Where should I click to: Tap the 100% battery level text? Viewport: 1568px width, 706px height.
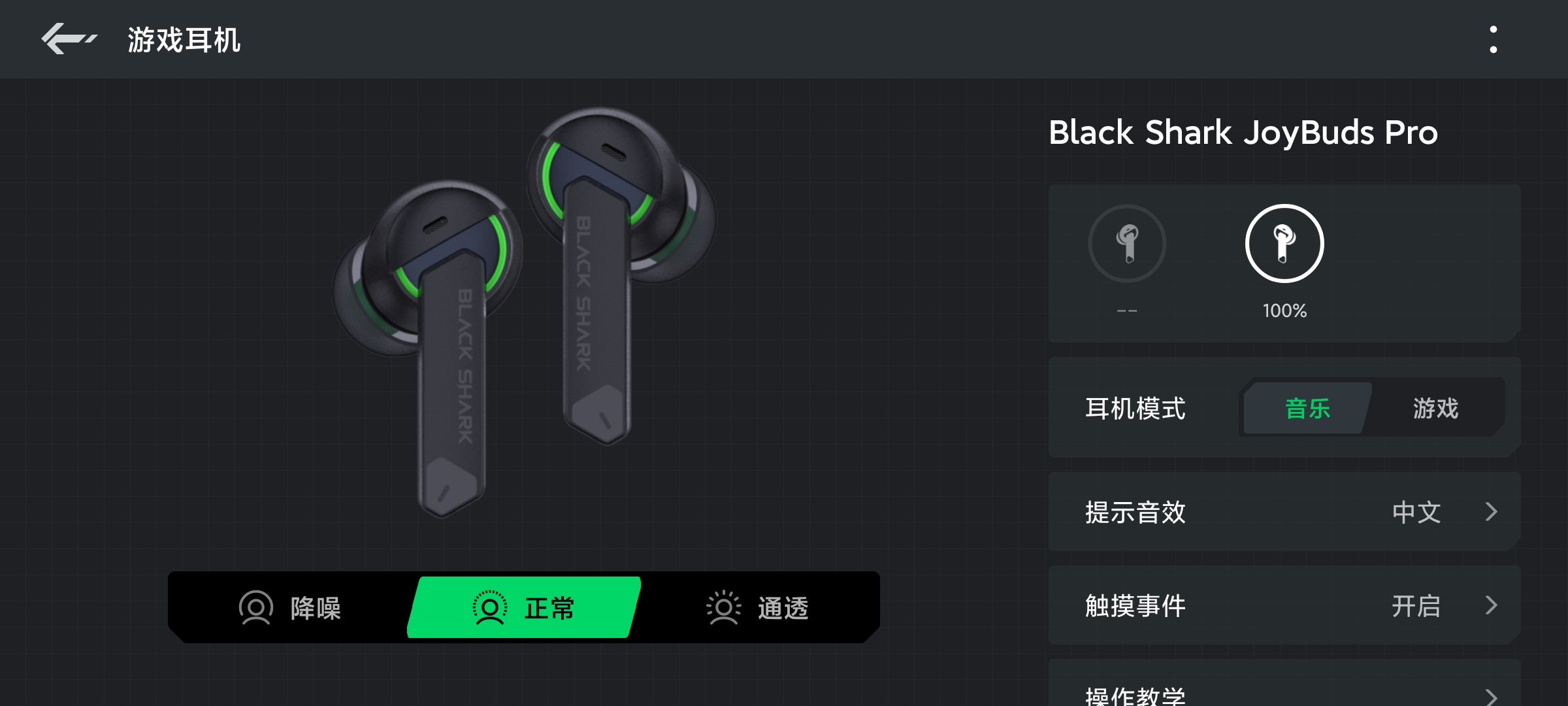tap(1284, 311)
